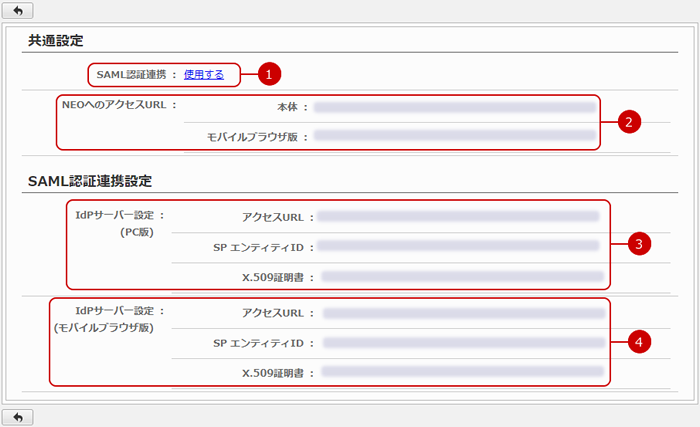The width and height of the screenshot is (700, 427).
Task: Click the back arrow button at top
Action: (x=18, y=10)
